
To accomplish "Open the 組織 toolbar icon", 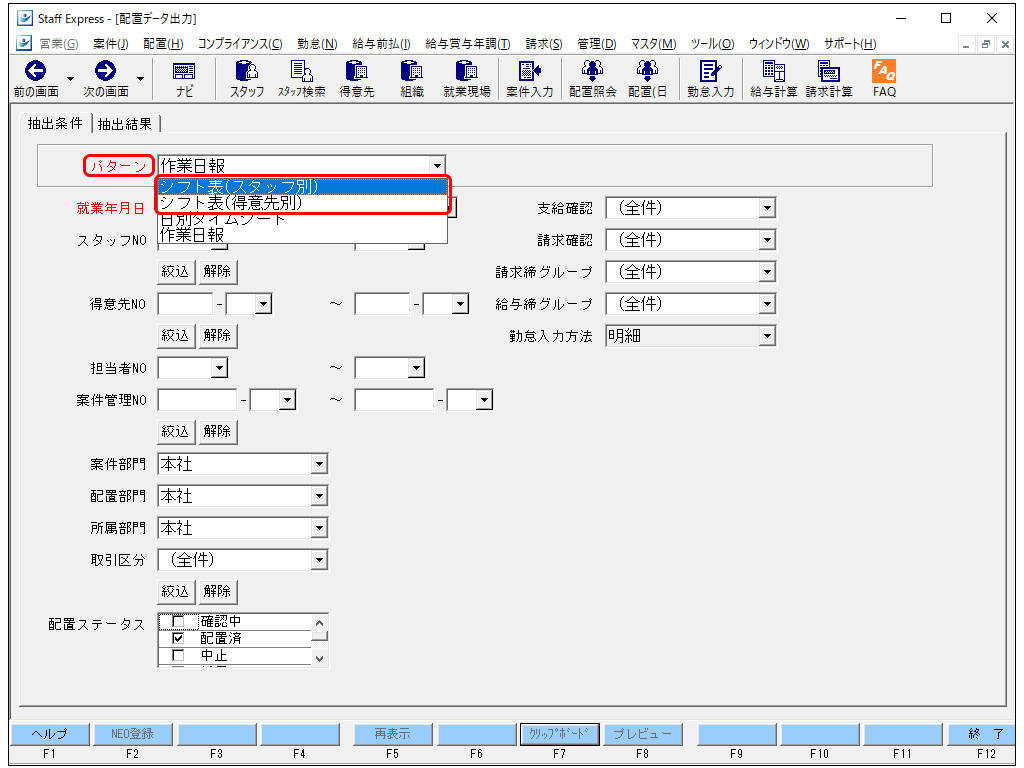I will (411, 71).
